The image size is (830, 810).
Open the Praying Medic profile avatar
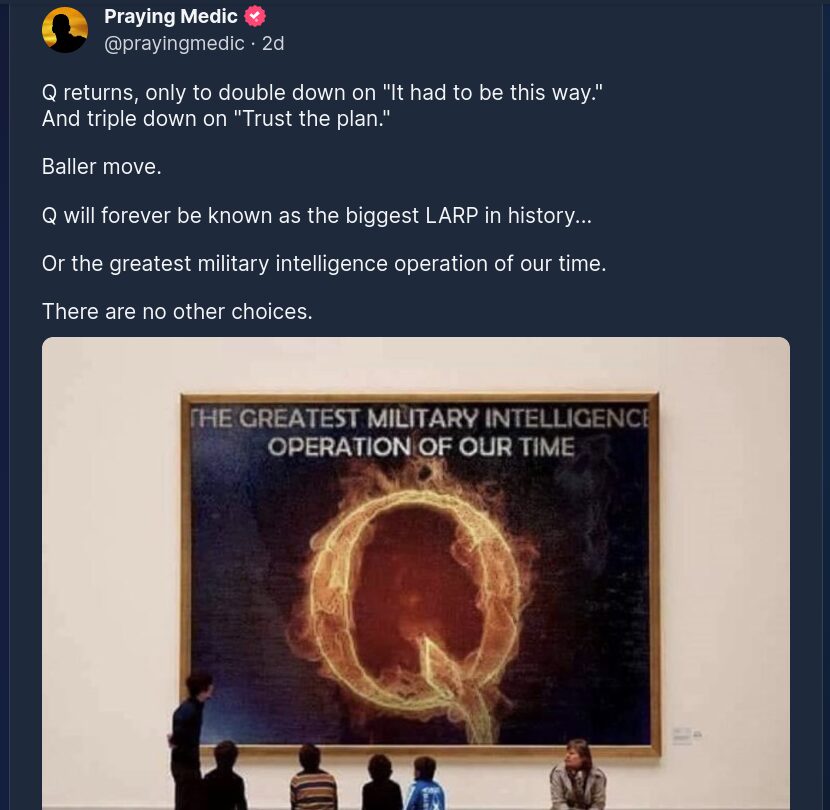(x=65, y=30)
